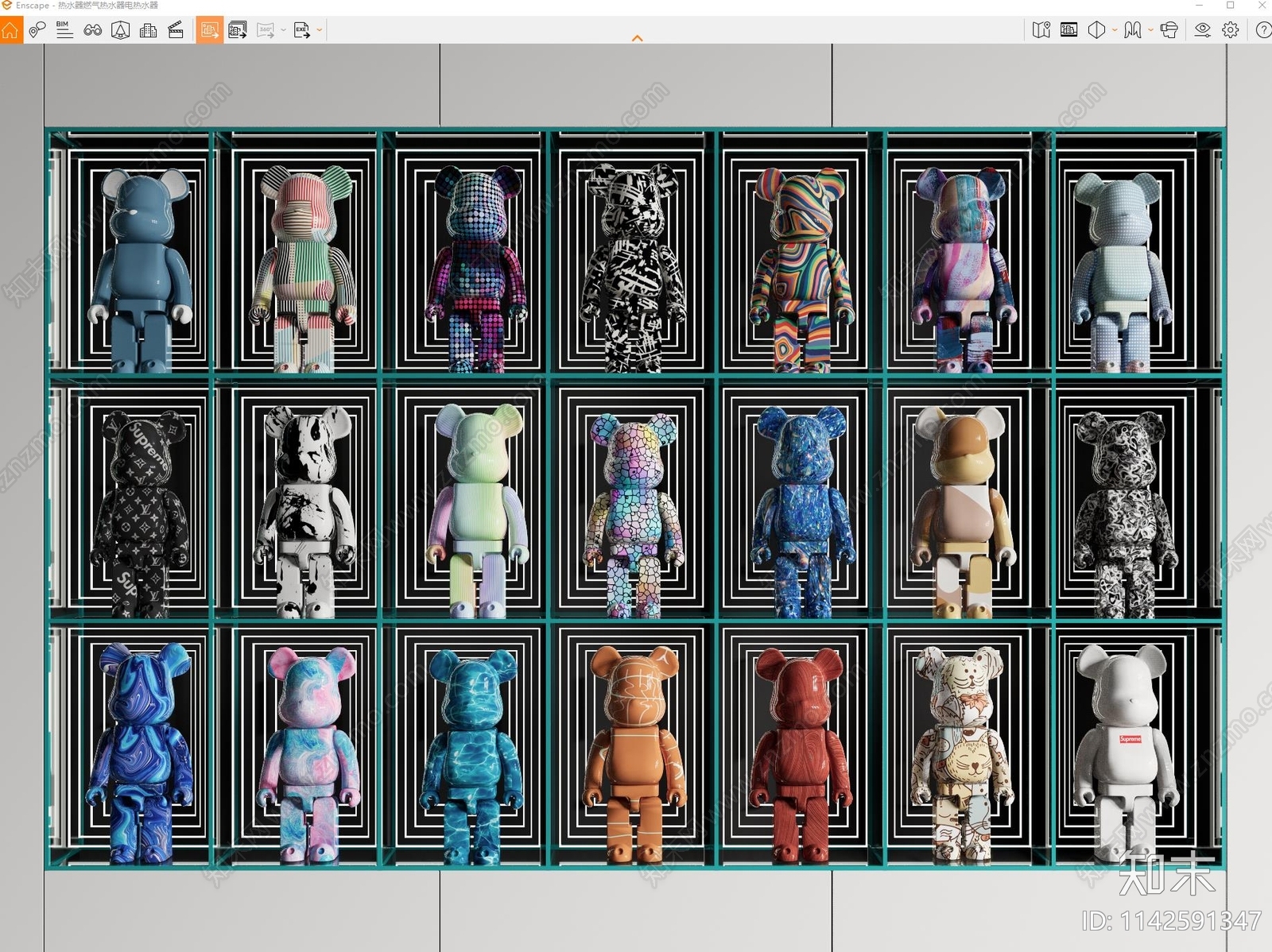The image size is (1272, 952).
Task: Toggle the safe frame display
Action: (1069, 30)
